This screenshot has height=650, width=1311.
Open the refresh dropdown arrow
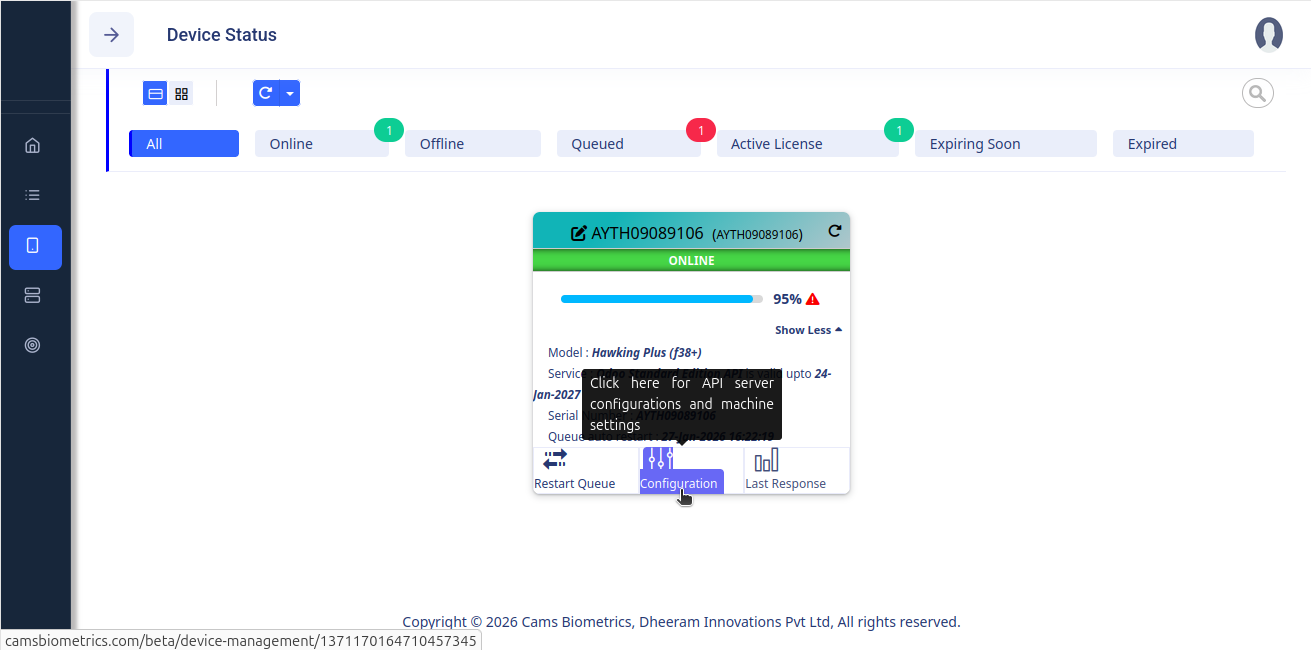click(289, 93)
